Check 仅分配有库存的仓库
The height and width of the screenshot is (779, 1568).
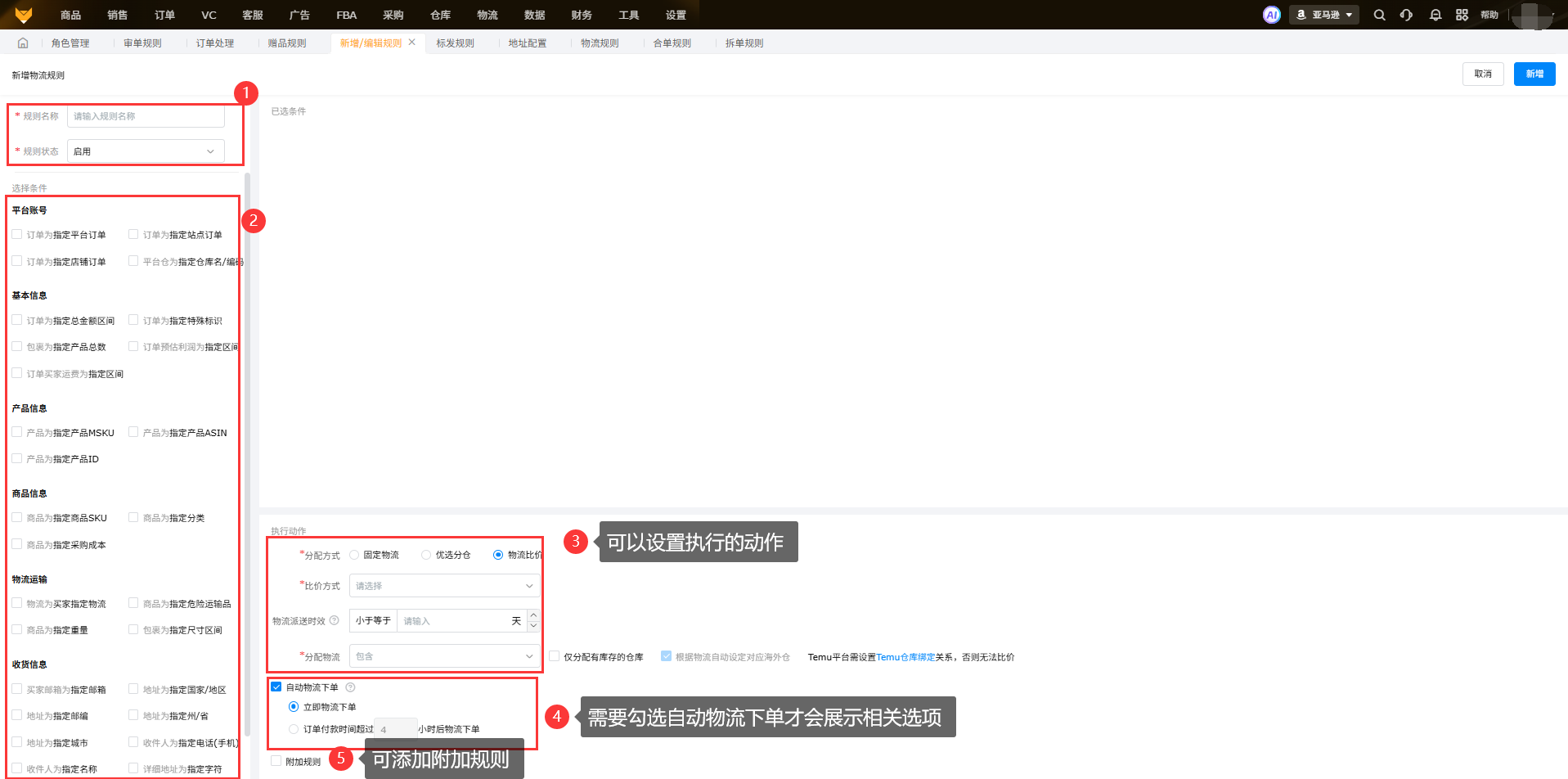(554, 656)
